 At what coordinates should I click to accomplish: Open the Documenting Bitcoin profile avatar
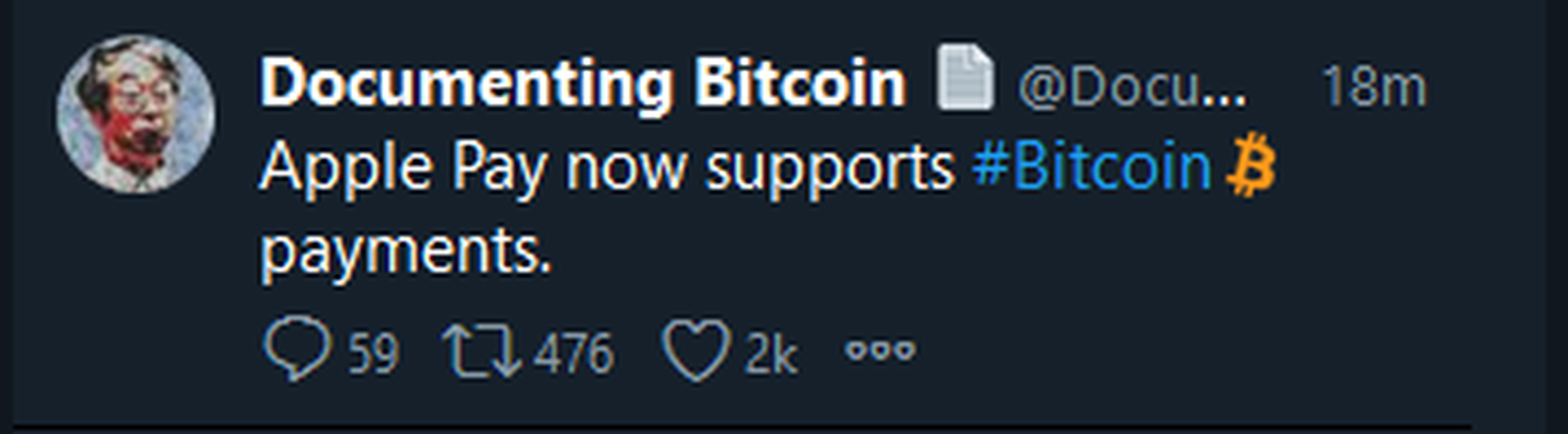pyautogui.click(x=135, y=115)
